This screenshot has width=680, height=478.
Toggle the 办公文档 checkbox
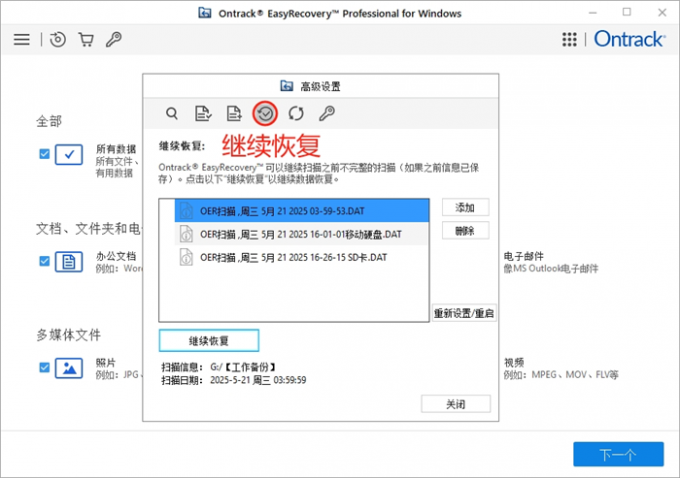tap(44, 261)
